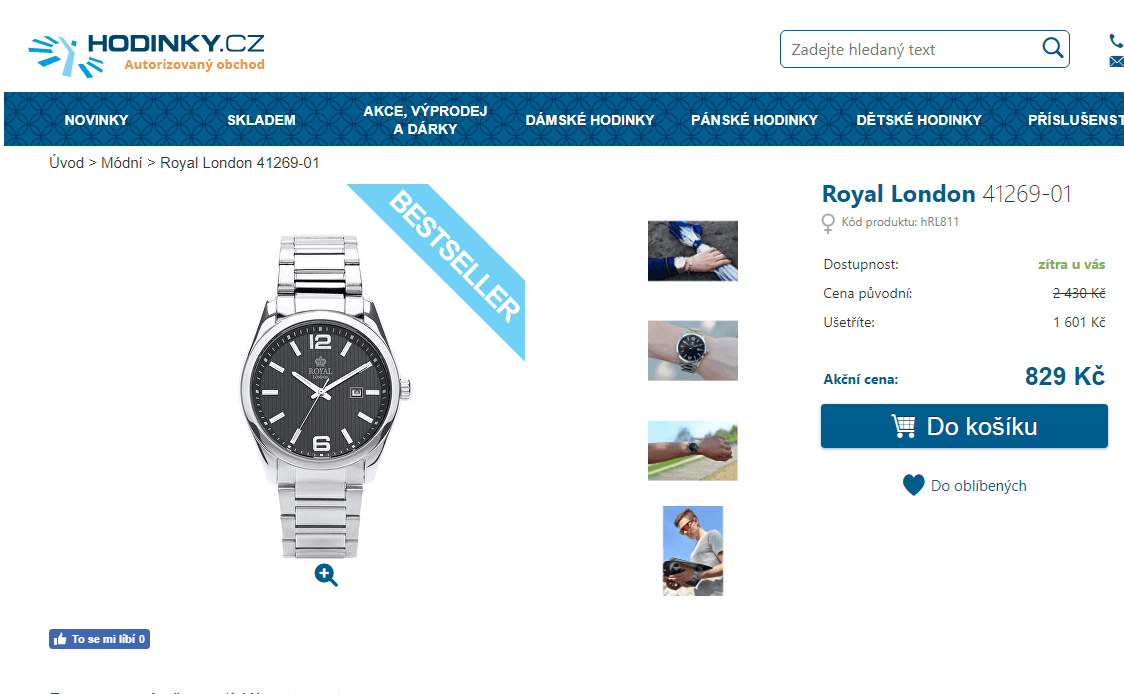Open Akce, výprodej a dárky menu
Screen dimensions: 1124x694
[x=425, y=120]
